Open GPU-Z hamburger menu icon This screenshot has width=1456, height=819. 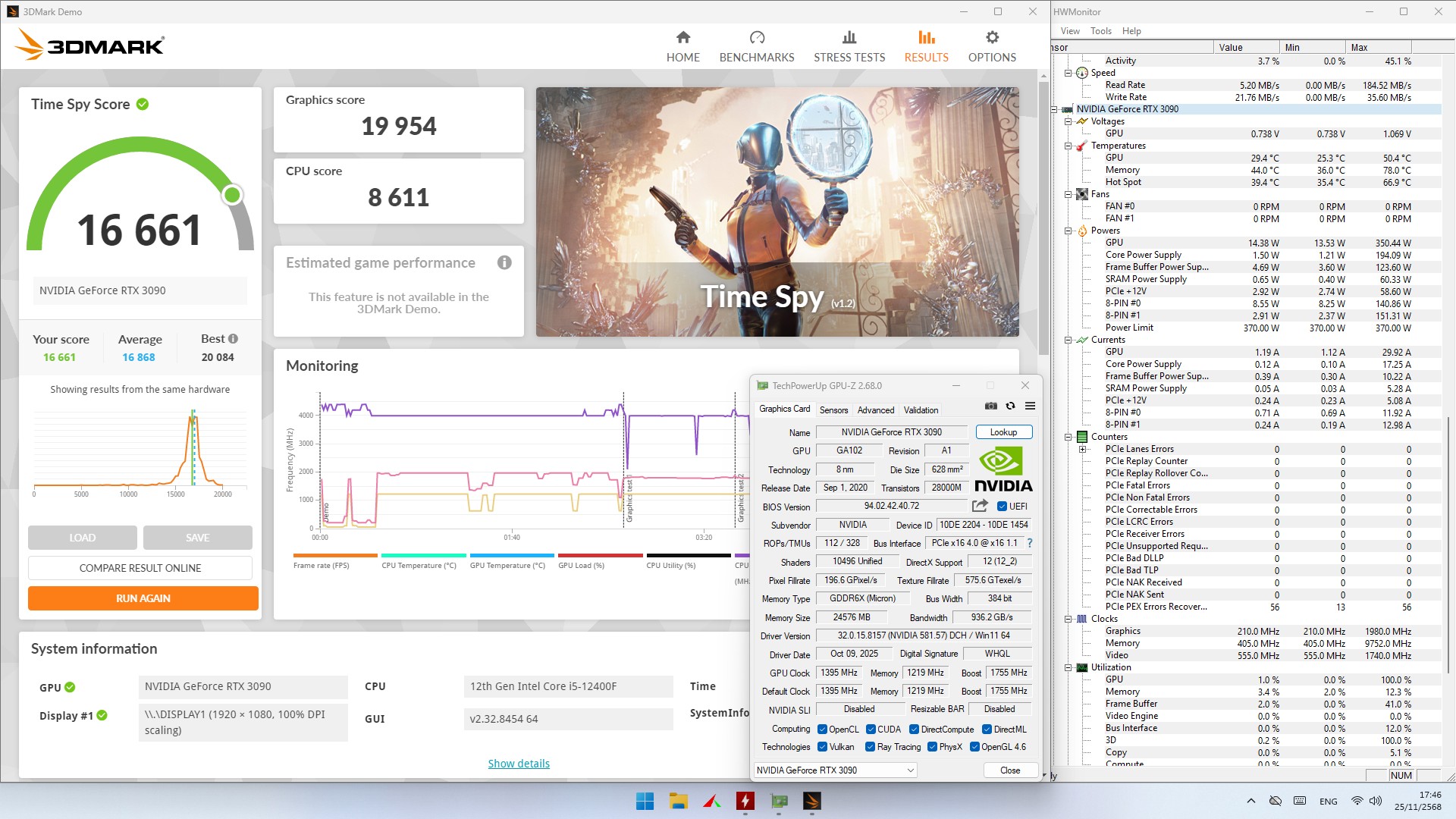pyautogui.click(x=1030, y=406)
